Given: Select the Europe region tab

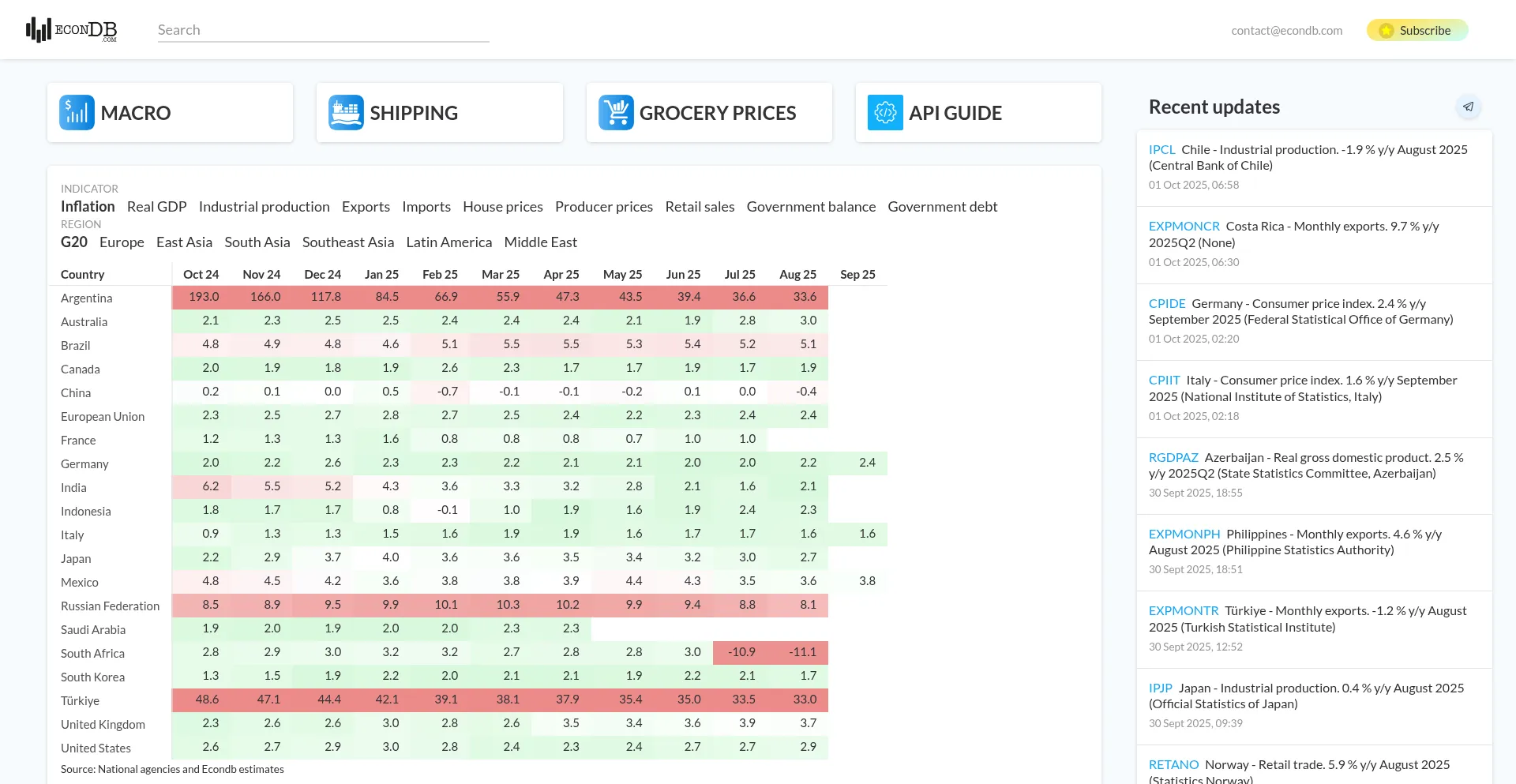Looking at the screenshot, I should click(122, 242).
